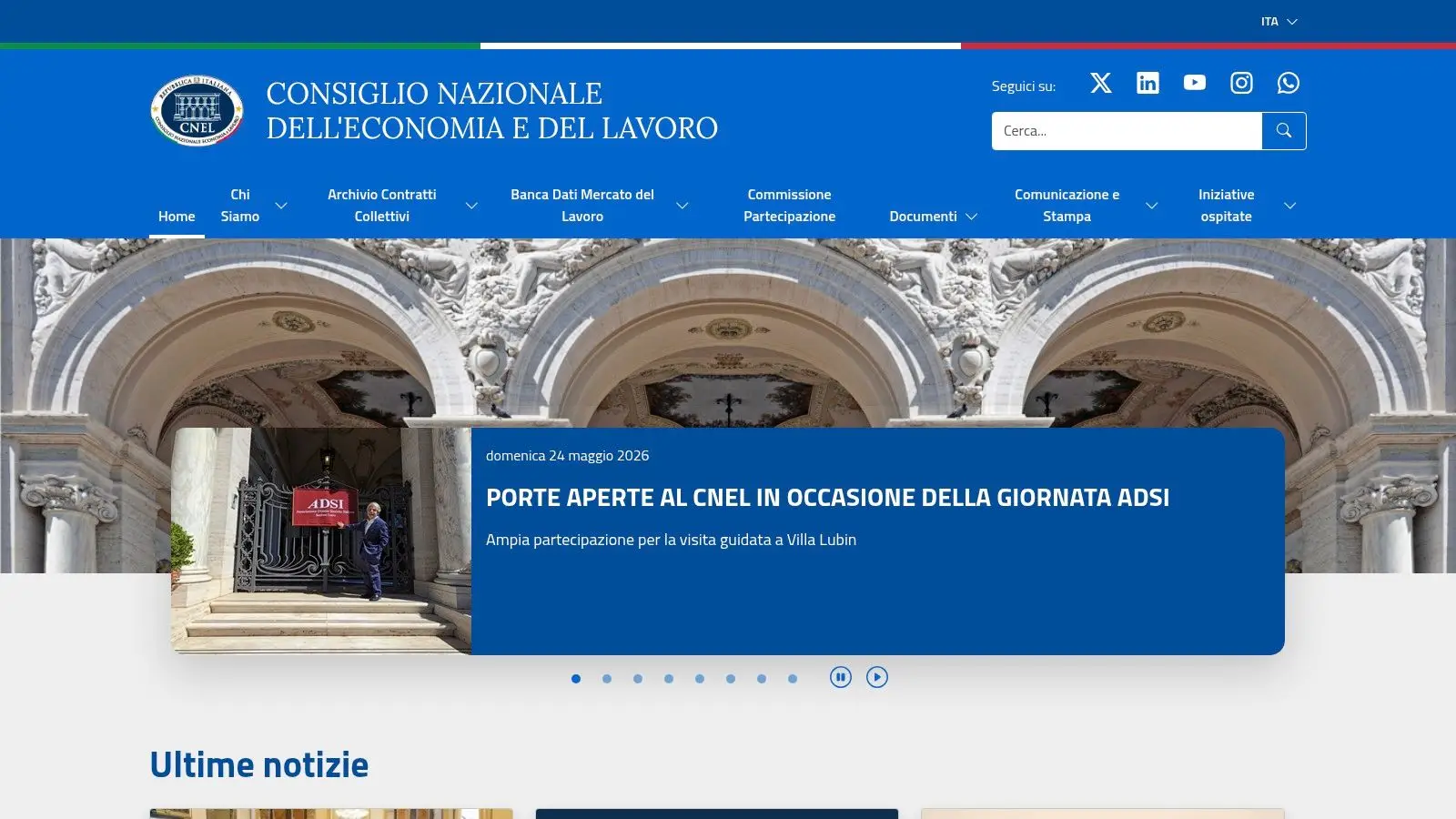Select the fourth carousel slide dot

[669, 679]
